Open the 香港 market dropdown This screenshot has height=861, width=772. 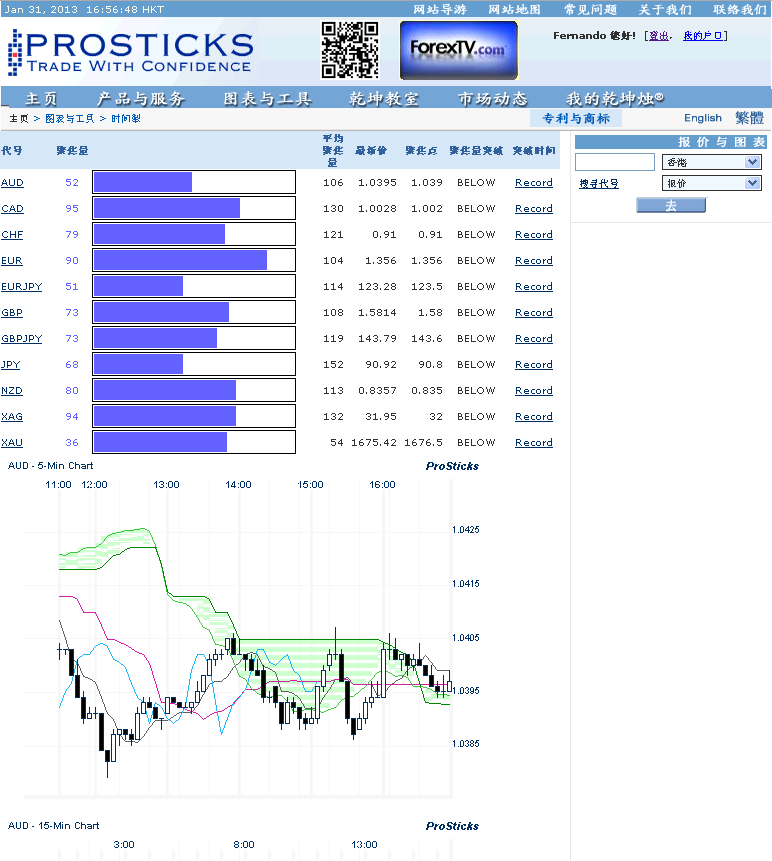(x=711, y=162)
